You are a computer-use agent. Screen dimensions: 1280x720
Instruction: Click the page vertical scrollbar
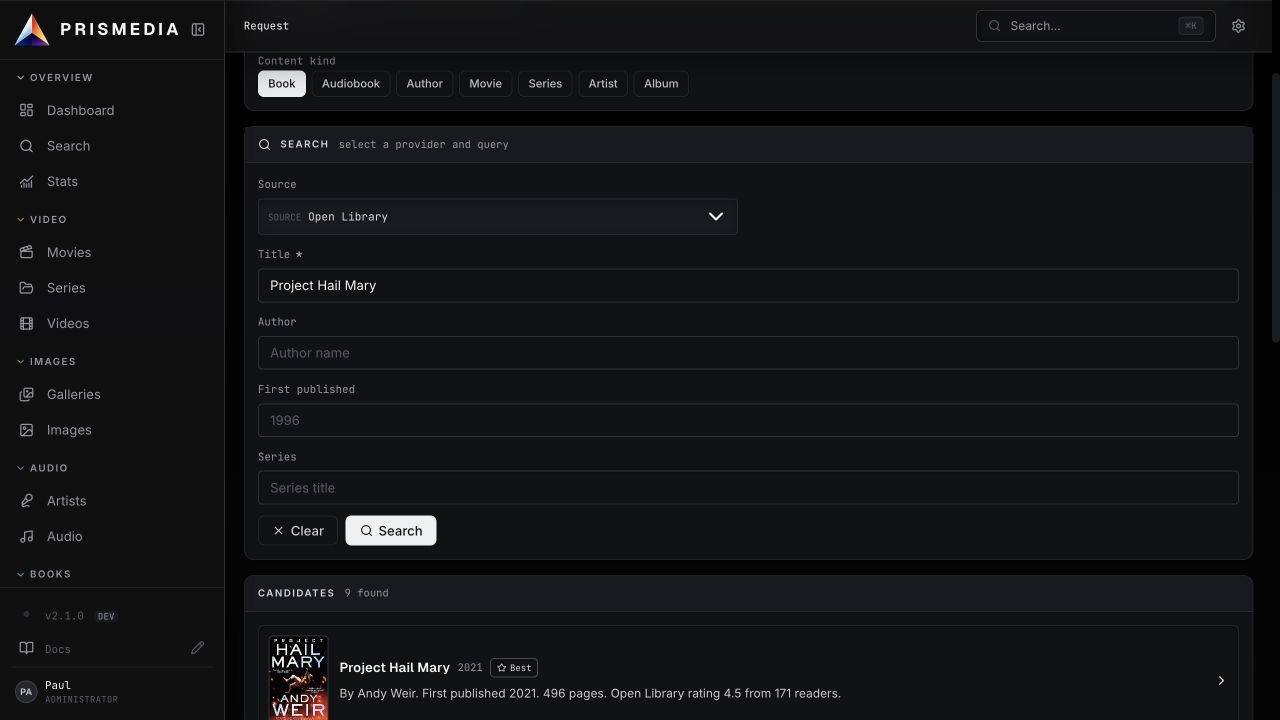tap(1275, 208)
